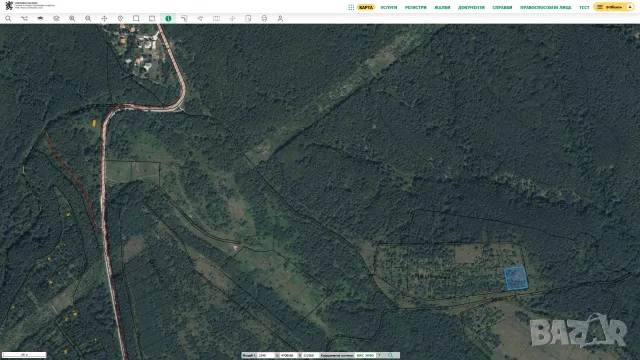
Task: Click the agency lion logo in header
Action: [9, 6]
